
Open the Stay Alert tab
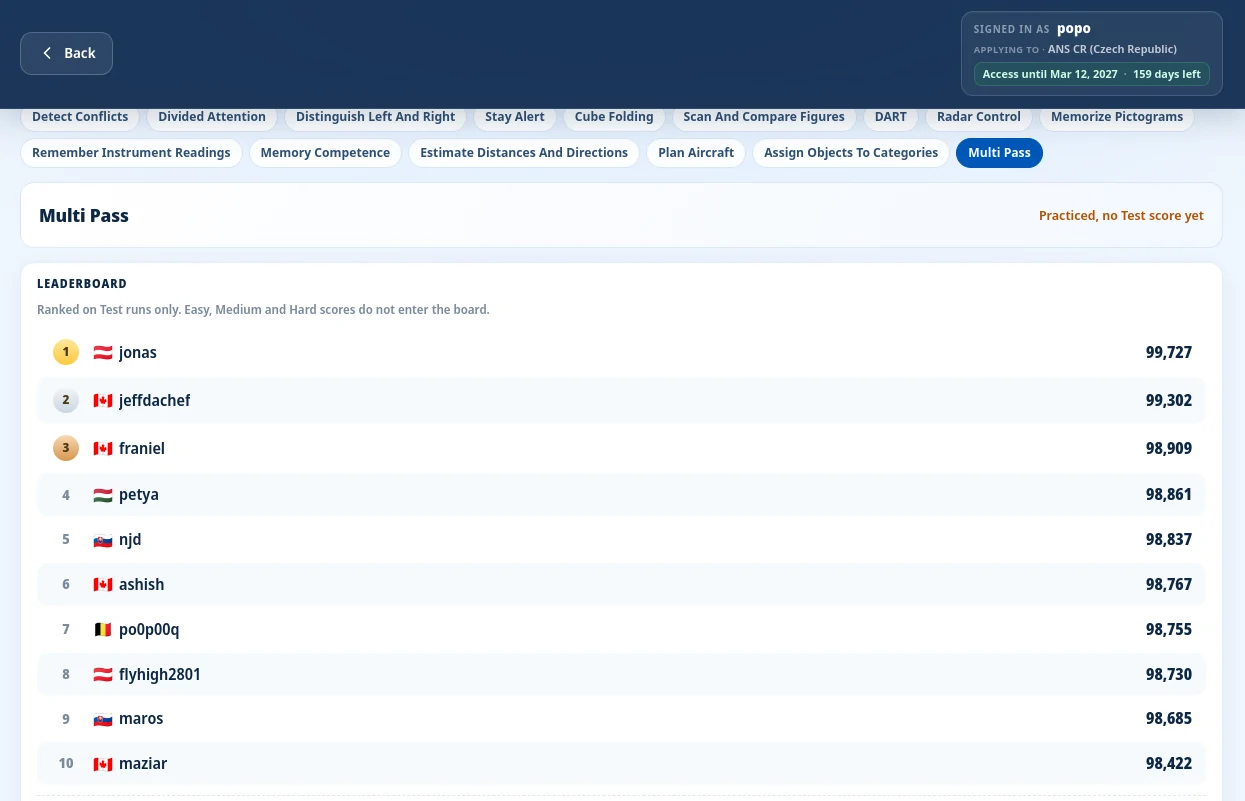point(515,117)
